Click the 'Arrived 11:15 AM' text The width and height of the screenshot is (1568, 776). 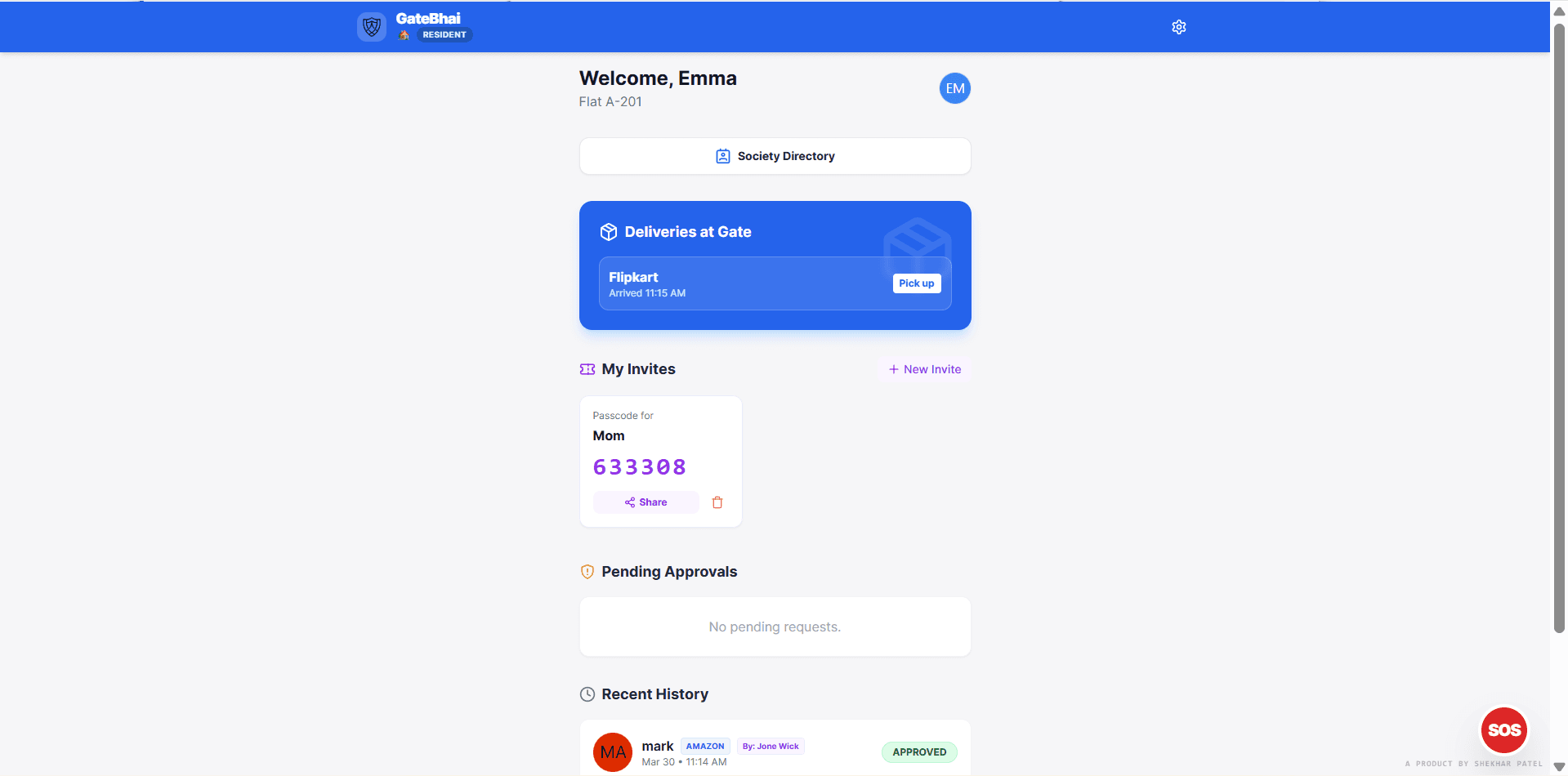coord(647,293)
